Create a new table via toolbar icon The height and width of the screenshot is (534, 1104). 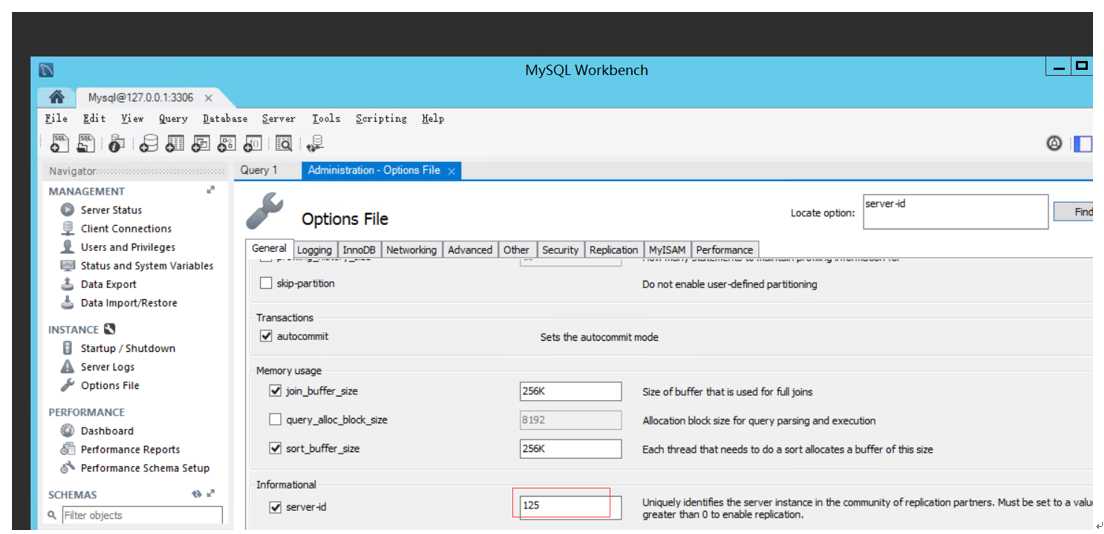click(x=175, y=144)
